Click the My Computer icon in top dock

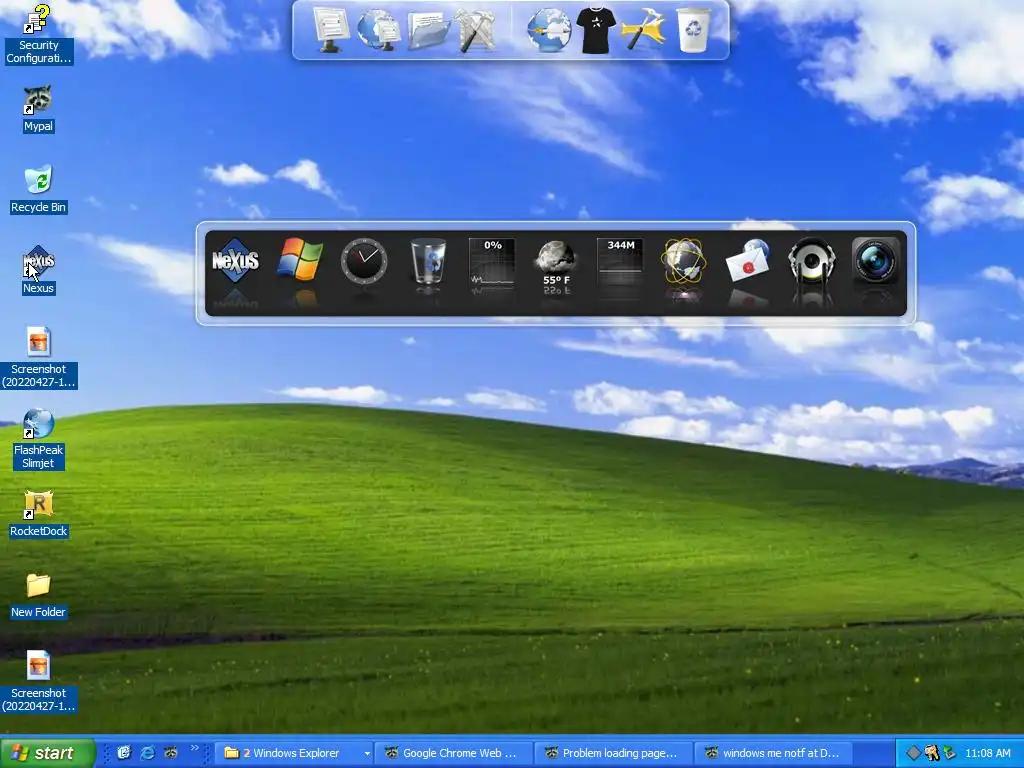point(331,30)
